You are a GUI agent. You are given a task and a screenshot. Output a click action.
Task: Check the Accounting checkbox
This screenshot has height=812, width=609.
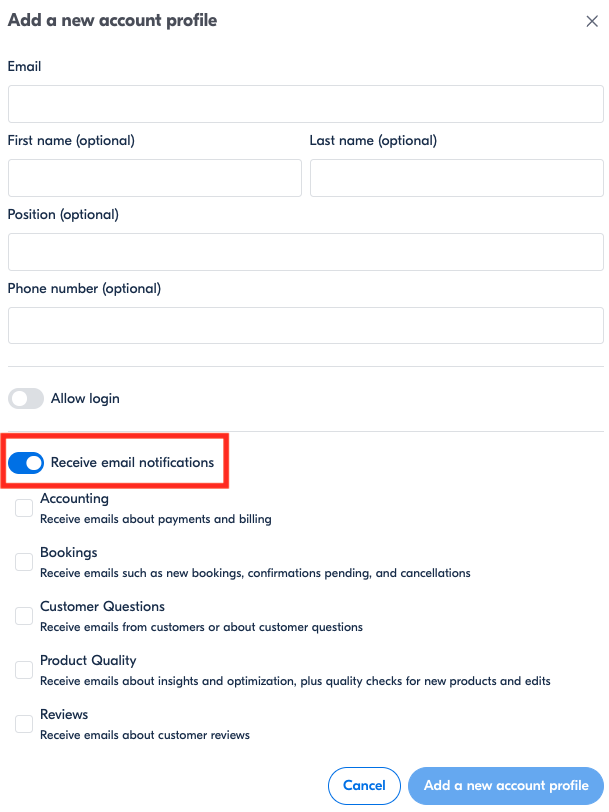24,509
